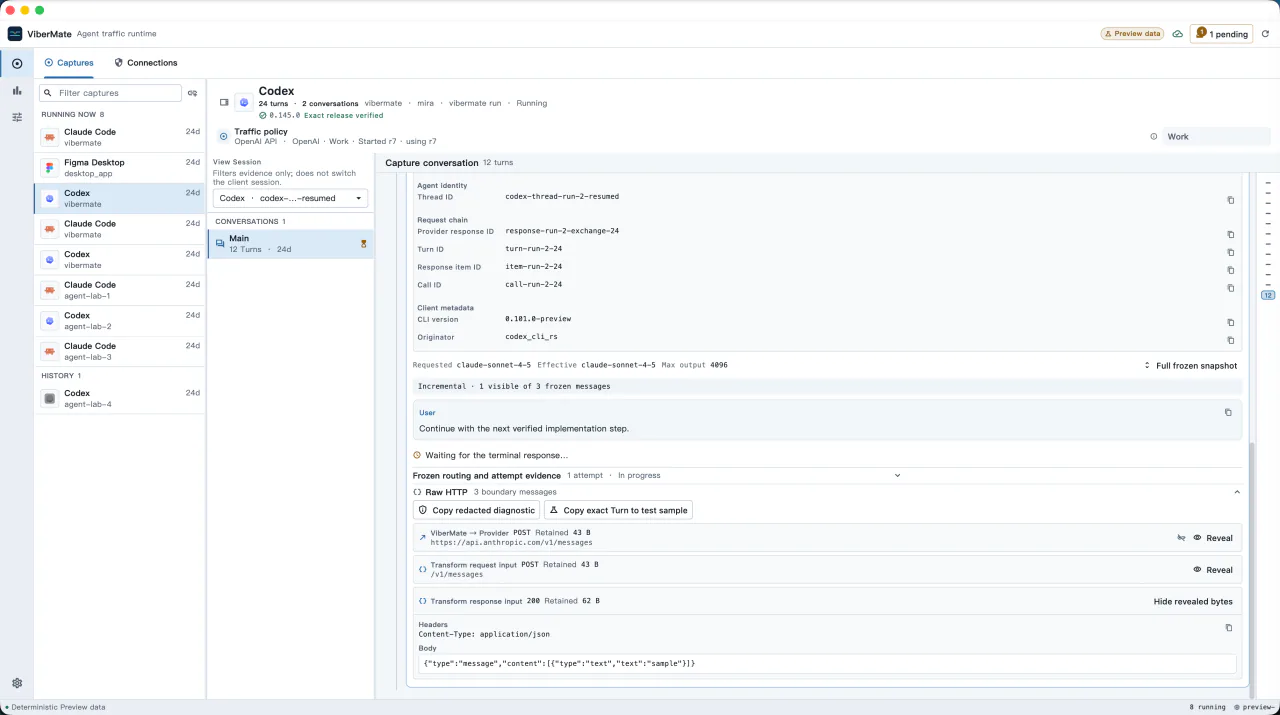This screenshot has width=1280, height=715.
Task: Click 'Waiting for the terminal response…' text
Action: pos(496,455)
